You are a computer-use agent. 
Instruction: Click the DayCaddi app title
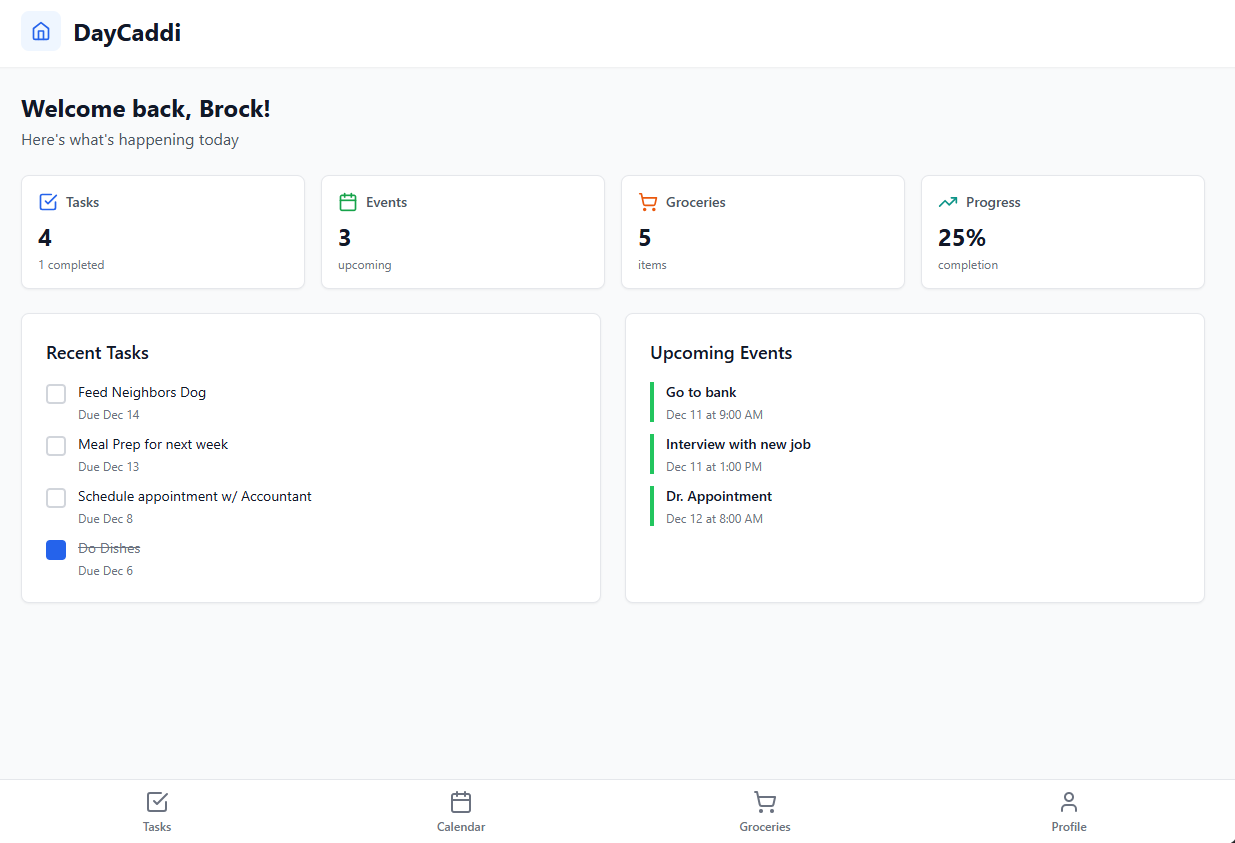click(126, 32)
